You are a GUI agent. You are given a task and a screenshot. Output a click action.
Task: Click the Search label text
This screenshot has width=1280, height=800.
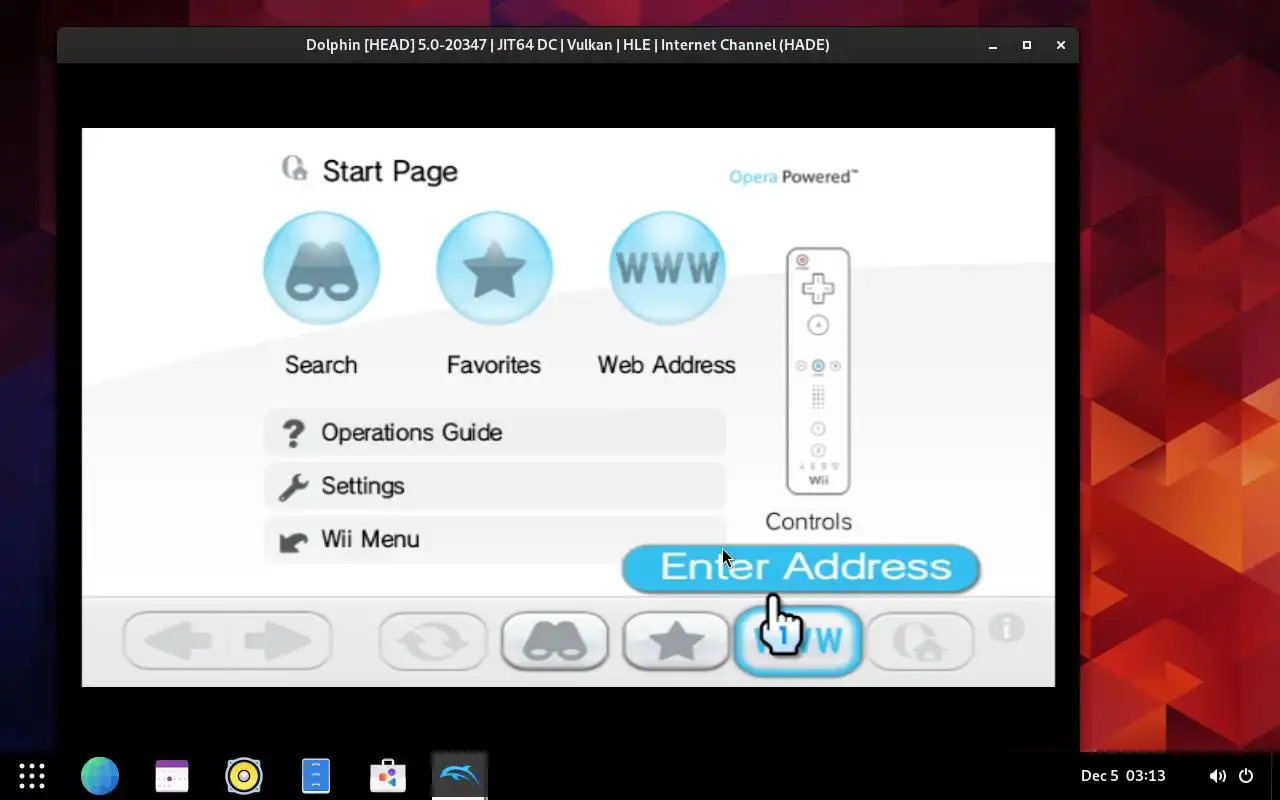click(321, 365)
